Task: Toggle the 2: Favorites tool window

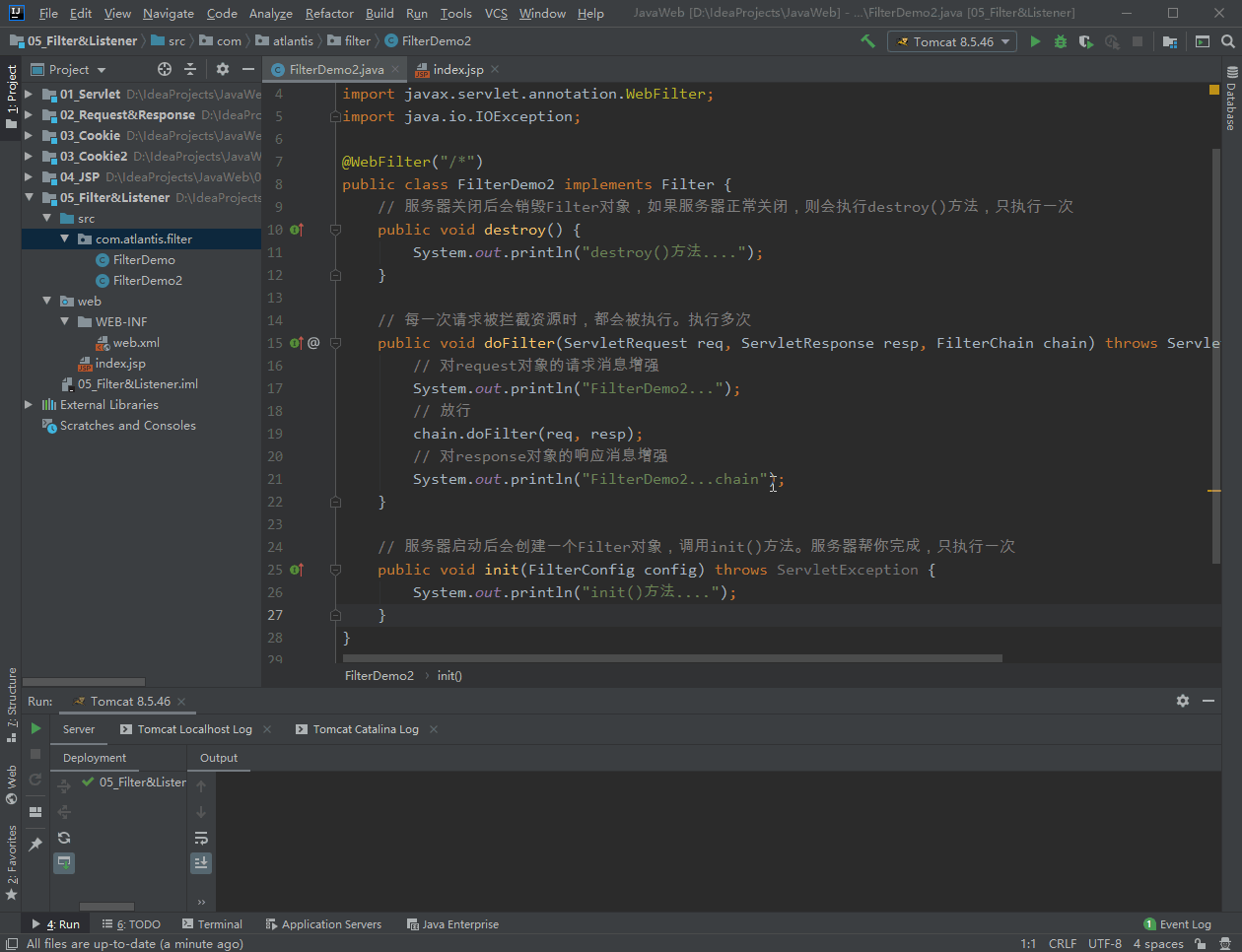Action: pos(12,863)
